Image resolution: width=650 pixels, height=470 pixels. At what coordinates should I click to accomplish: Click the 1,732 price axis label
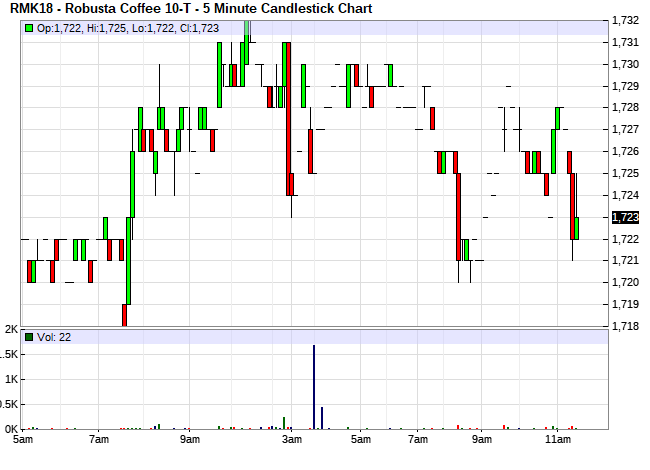click(x=626, y=20)
